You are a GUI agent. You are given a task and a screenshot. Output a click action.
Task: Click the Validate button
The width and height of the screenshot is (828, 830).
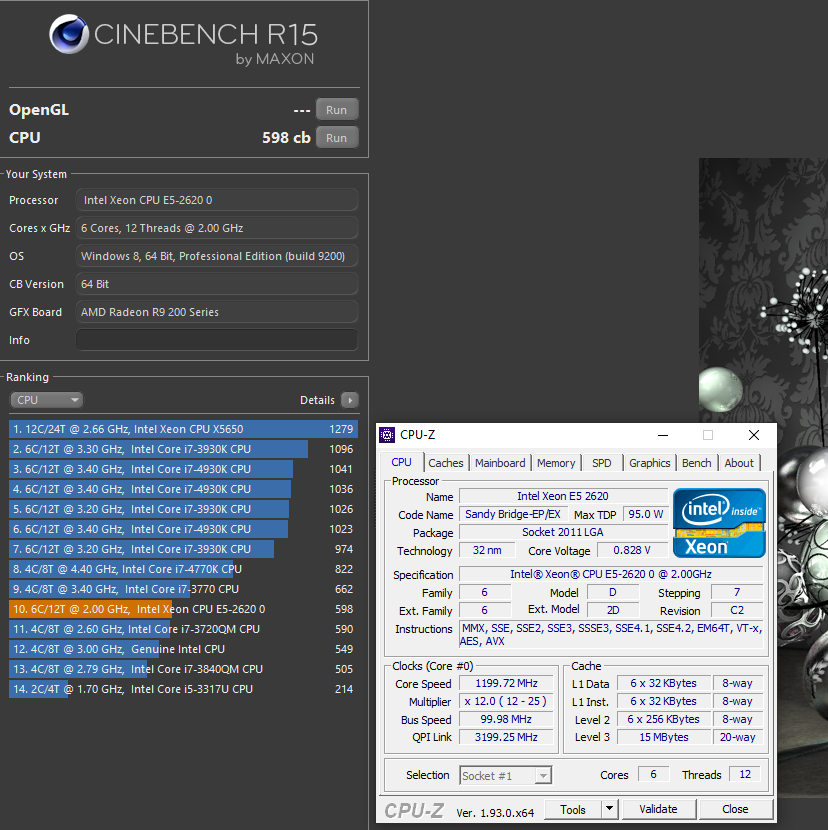pos(658,809)
